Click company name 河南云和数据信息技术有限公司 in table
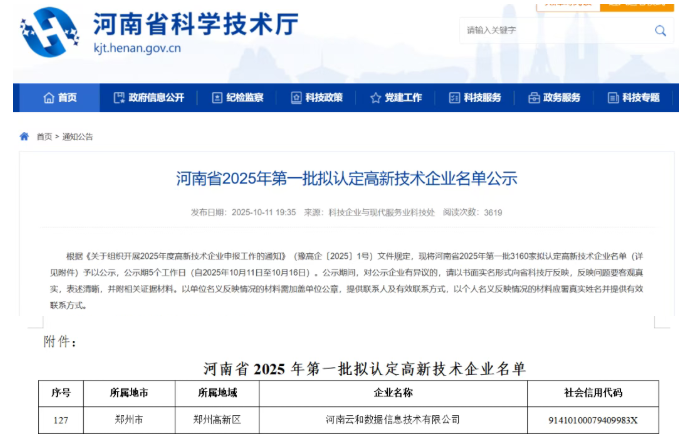 (393, 419)
